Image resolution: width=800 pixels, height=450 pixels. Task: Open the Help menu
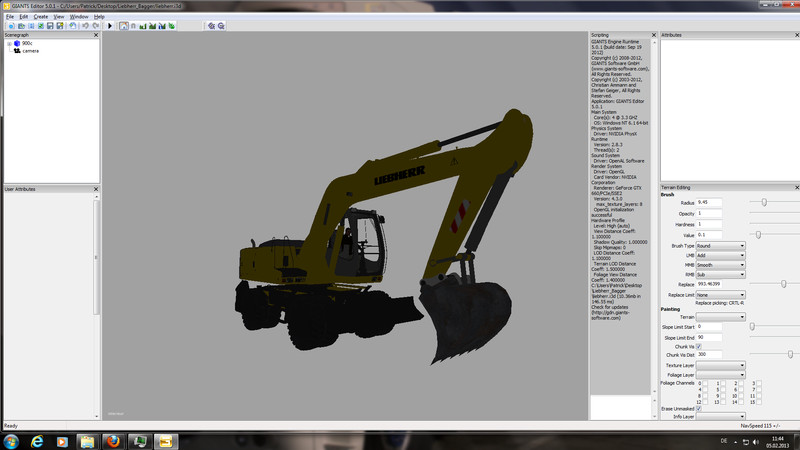click(99, 17)
